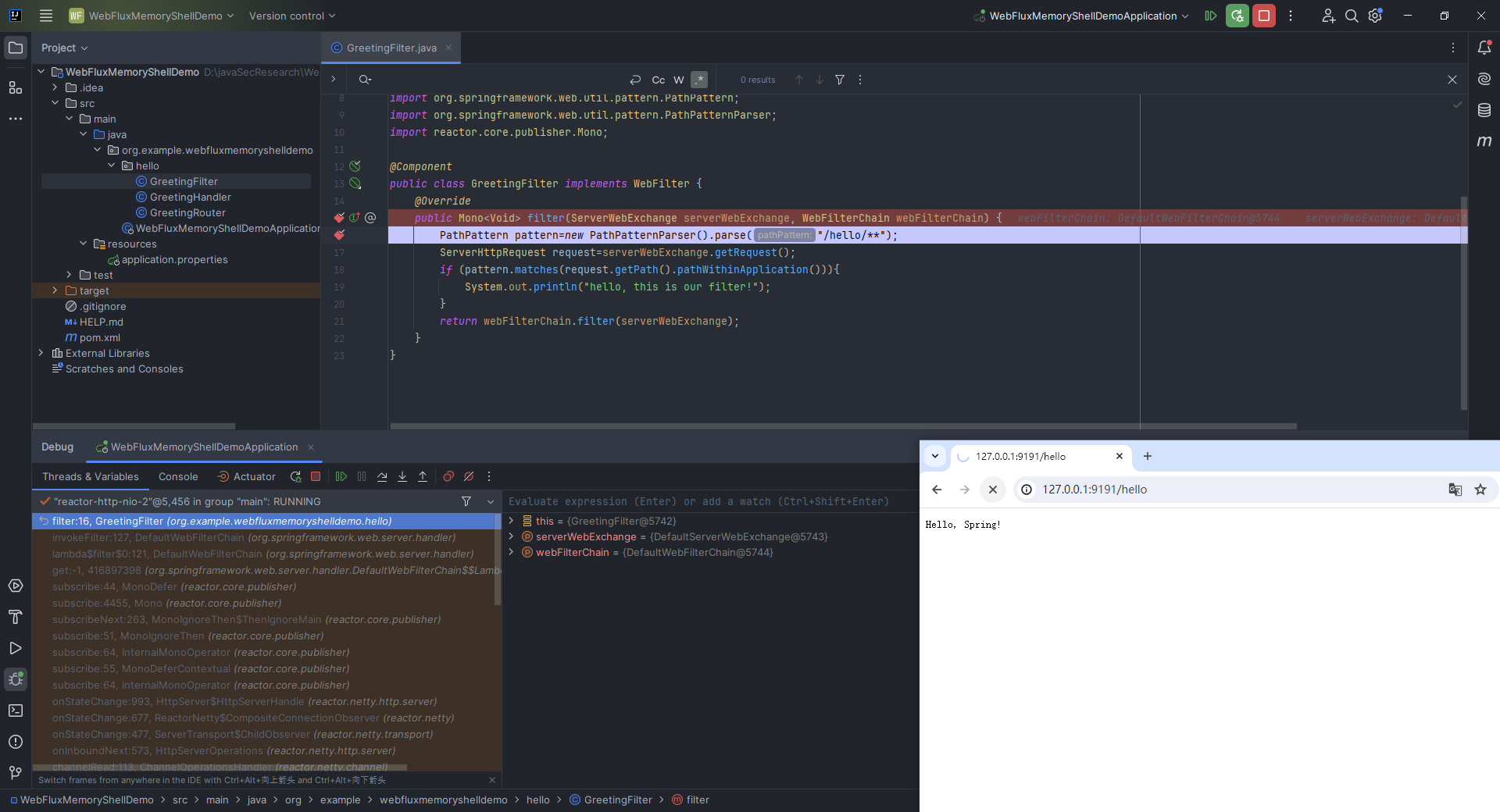The width and height of the screenshot is (1500, 812).
Task: Click the Step Into debug icon
Action: pos(402,476)
